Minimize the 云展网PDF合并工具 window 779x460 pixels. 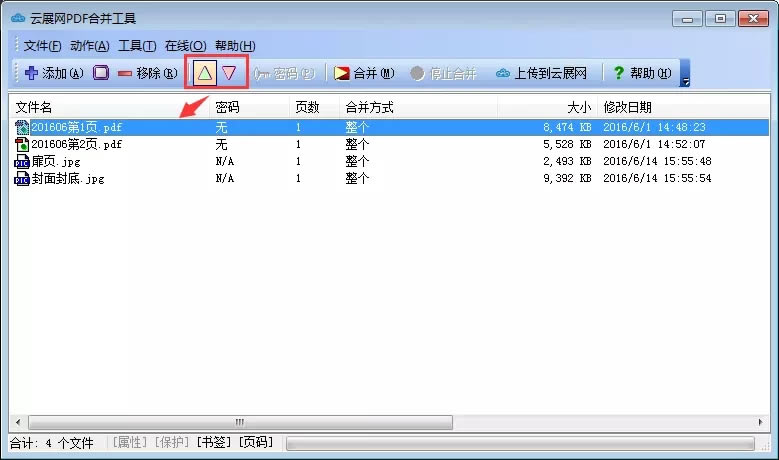click(687, 19)
